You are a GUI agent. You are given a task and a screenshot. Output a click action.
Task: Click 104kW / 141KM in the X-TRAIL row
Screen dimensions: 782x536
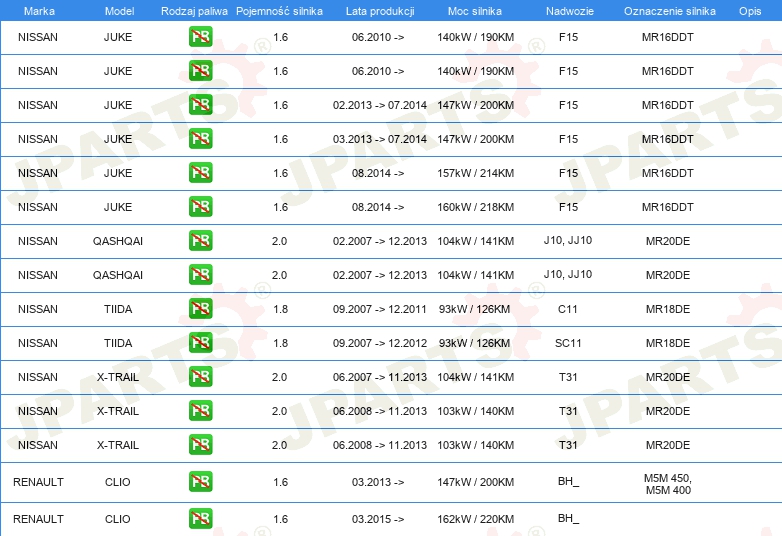(x=475, y=377)
